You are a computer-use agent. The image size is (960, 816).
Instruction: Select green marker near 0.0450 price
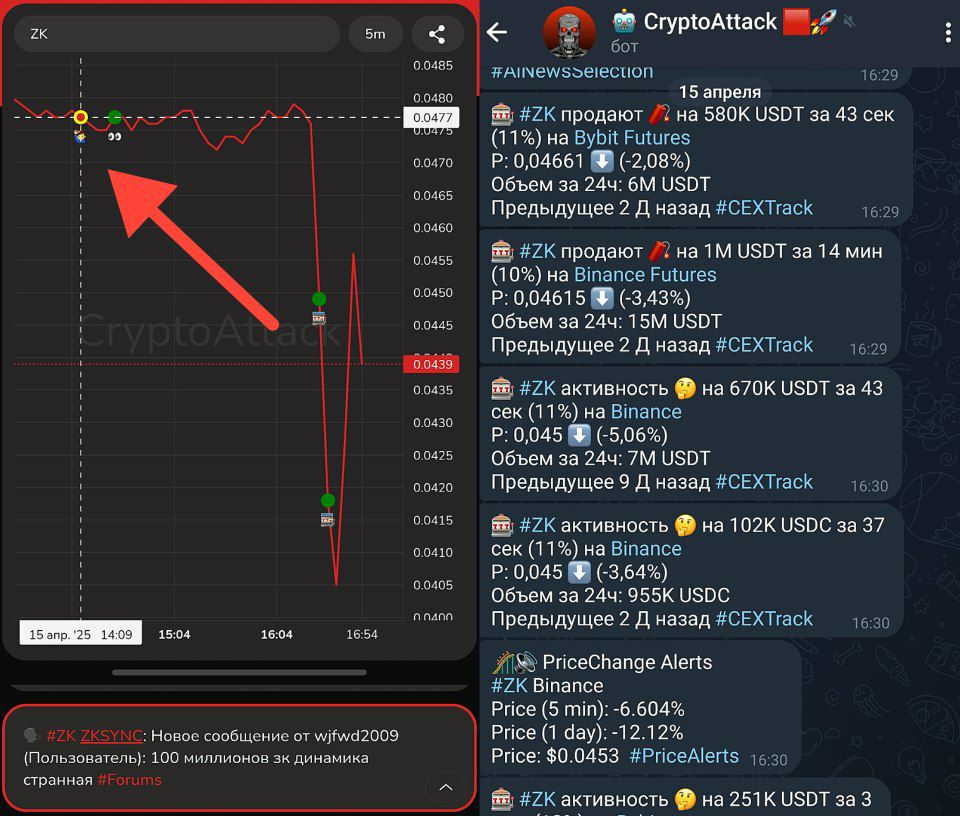click(x=319, y=299)
